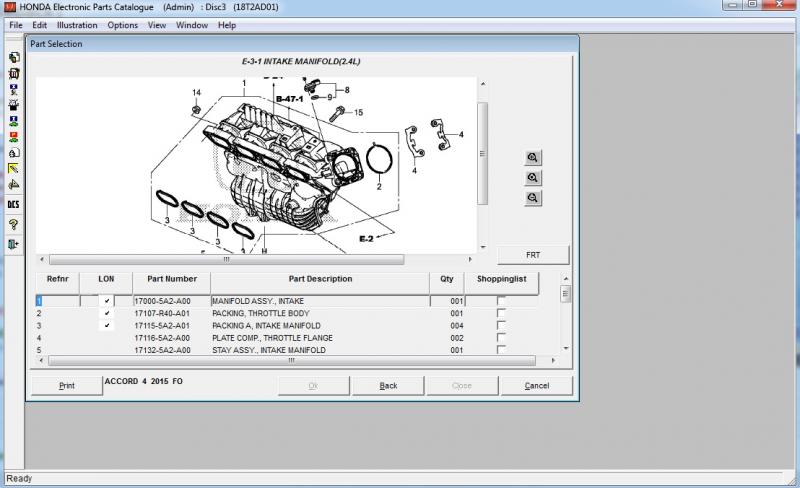Click the Honda app icon in title bar
The image size is (800, 488).
(x=10, y=7)
